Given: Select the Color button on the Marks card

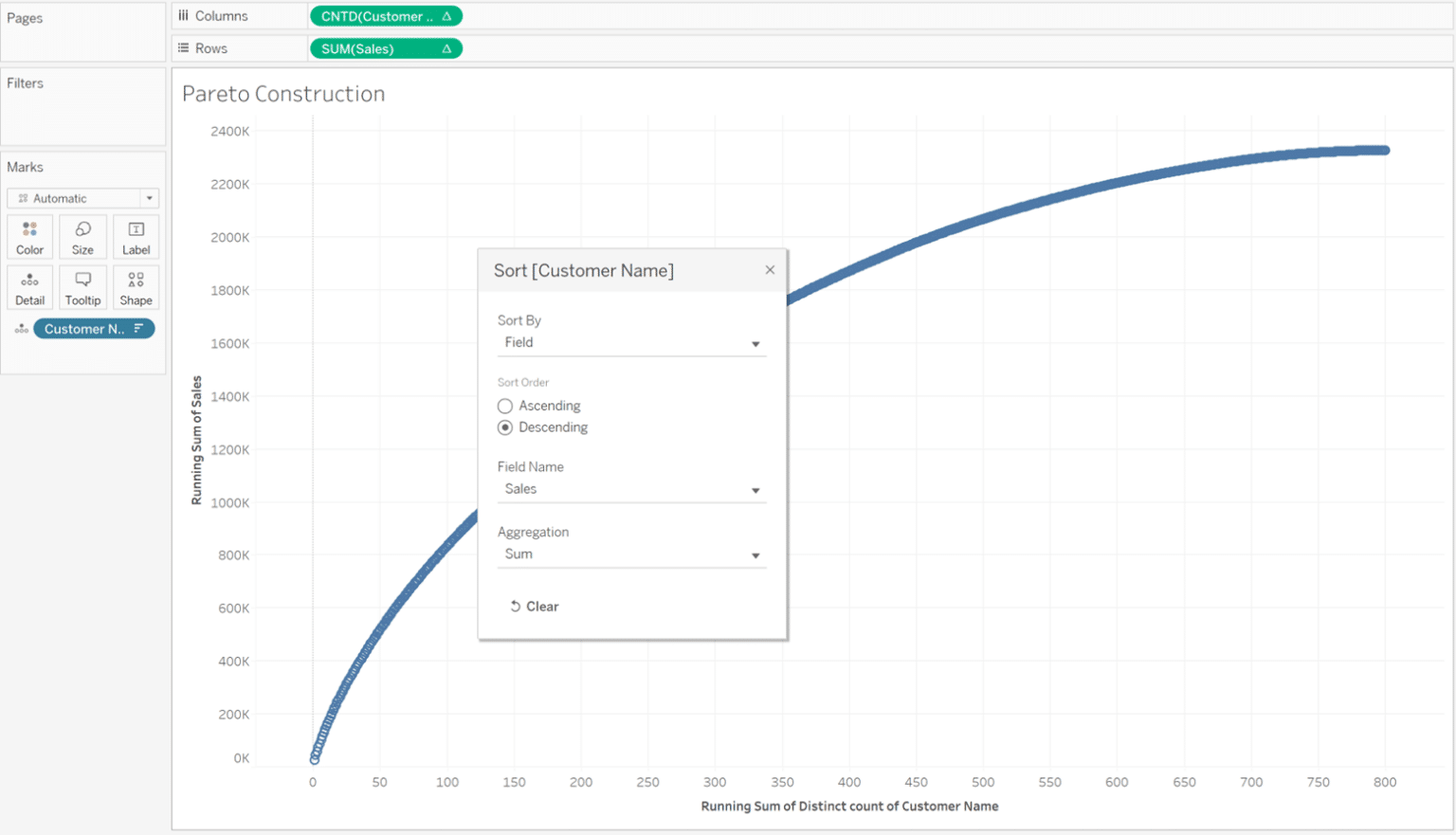Looking at the screenshot, I should (29, 236).
